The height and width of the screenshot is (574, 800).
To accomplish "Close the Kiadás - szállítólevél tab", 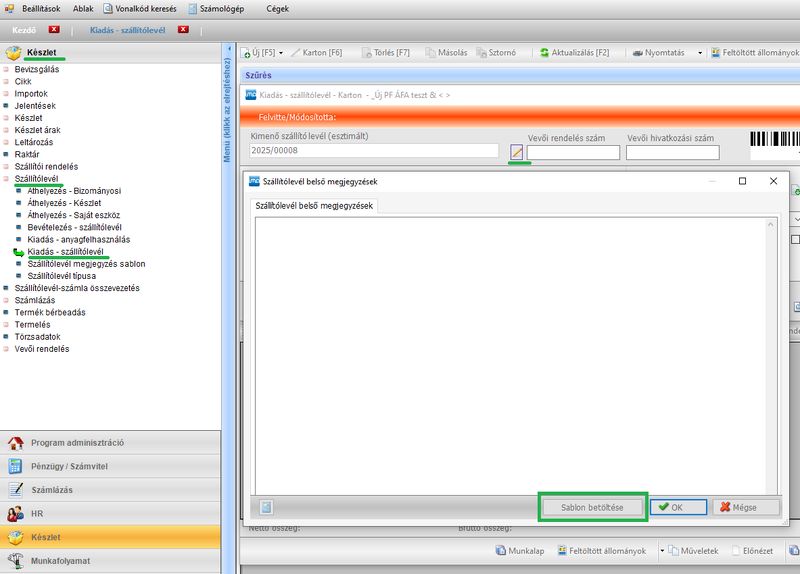I will (183, 30).
